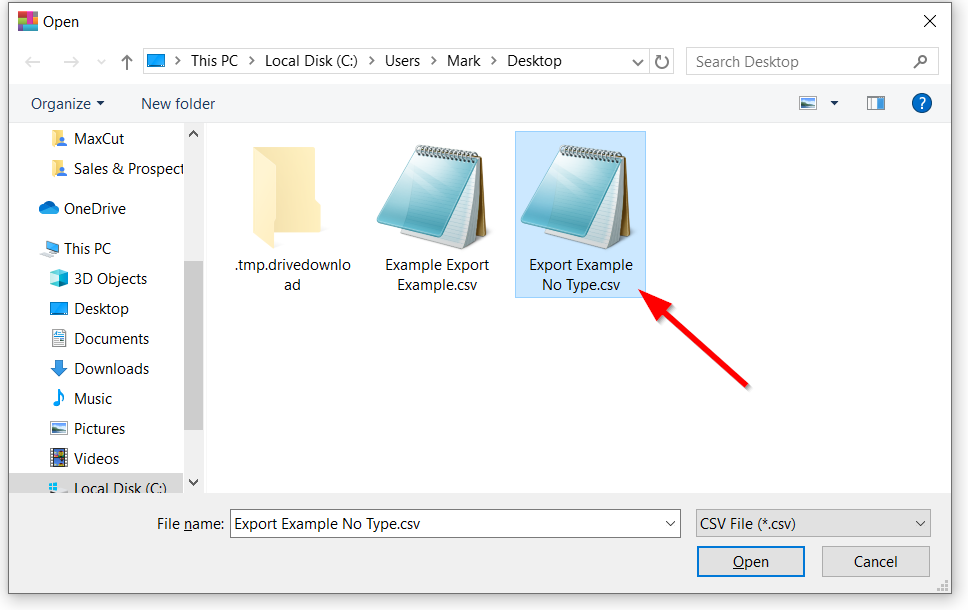Click the search magnifier icon

(x=920, y=61)
